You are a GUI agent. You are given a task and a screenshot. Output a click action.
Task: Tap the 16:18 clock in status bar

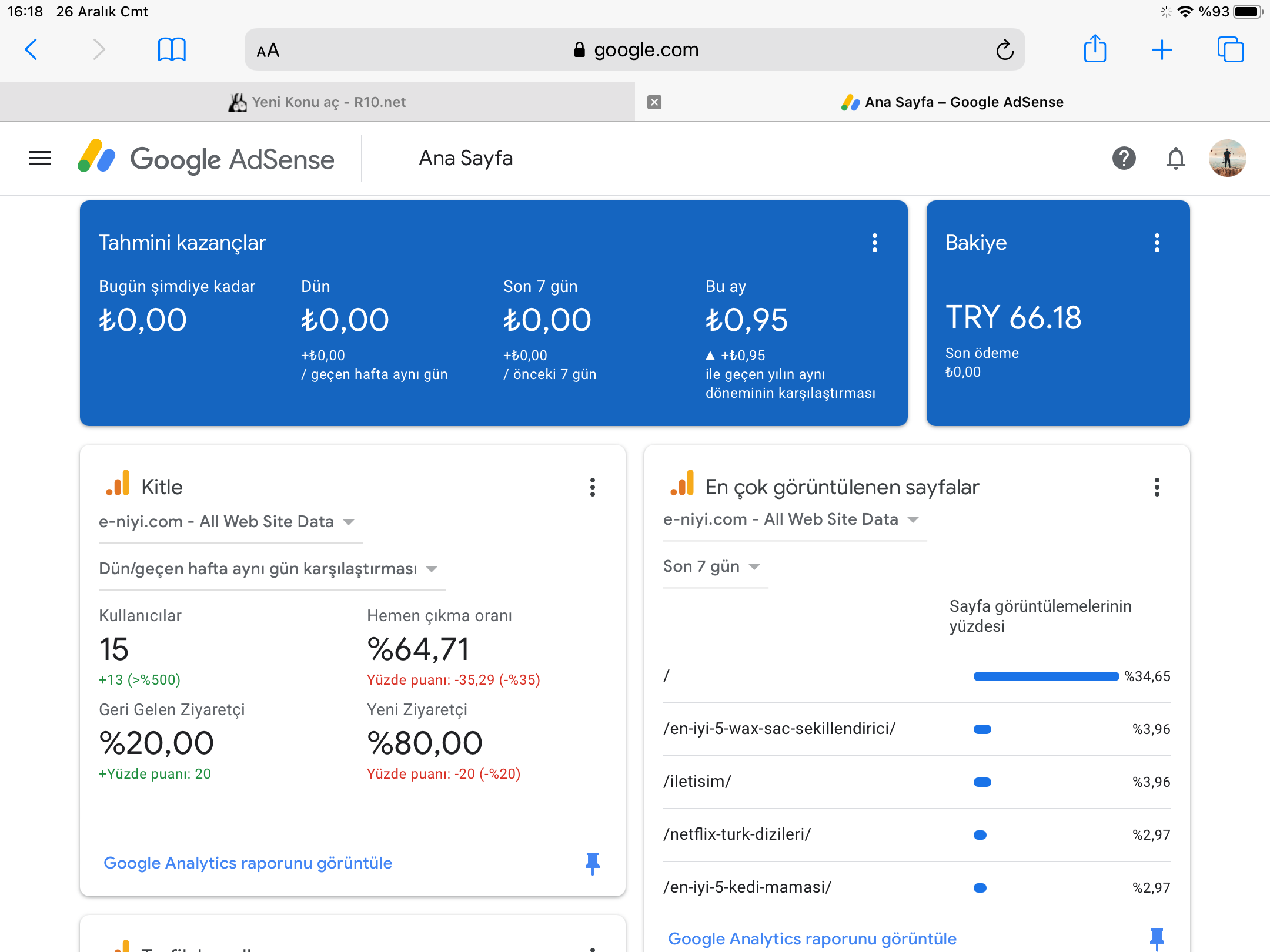tap(25, 12)
